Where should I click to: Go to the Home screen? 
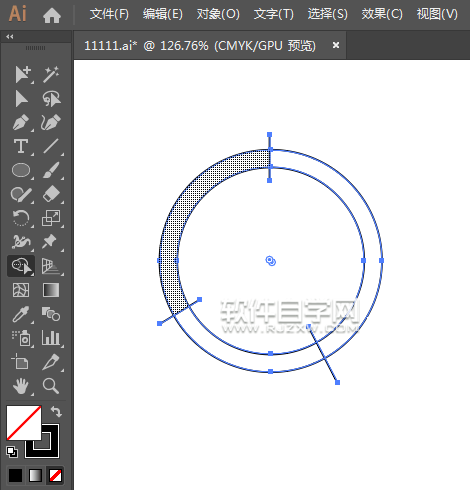click(x=52, y=15)
